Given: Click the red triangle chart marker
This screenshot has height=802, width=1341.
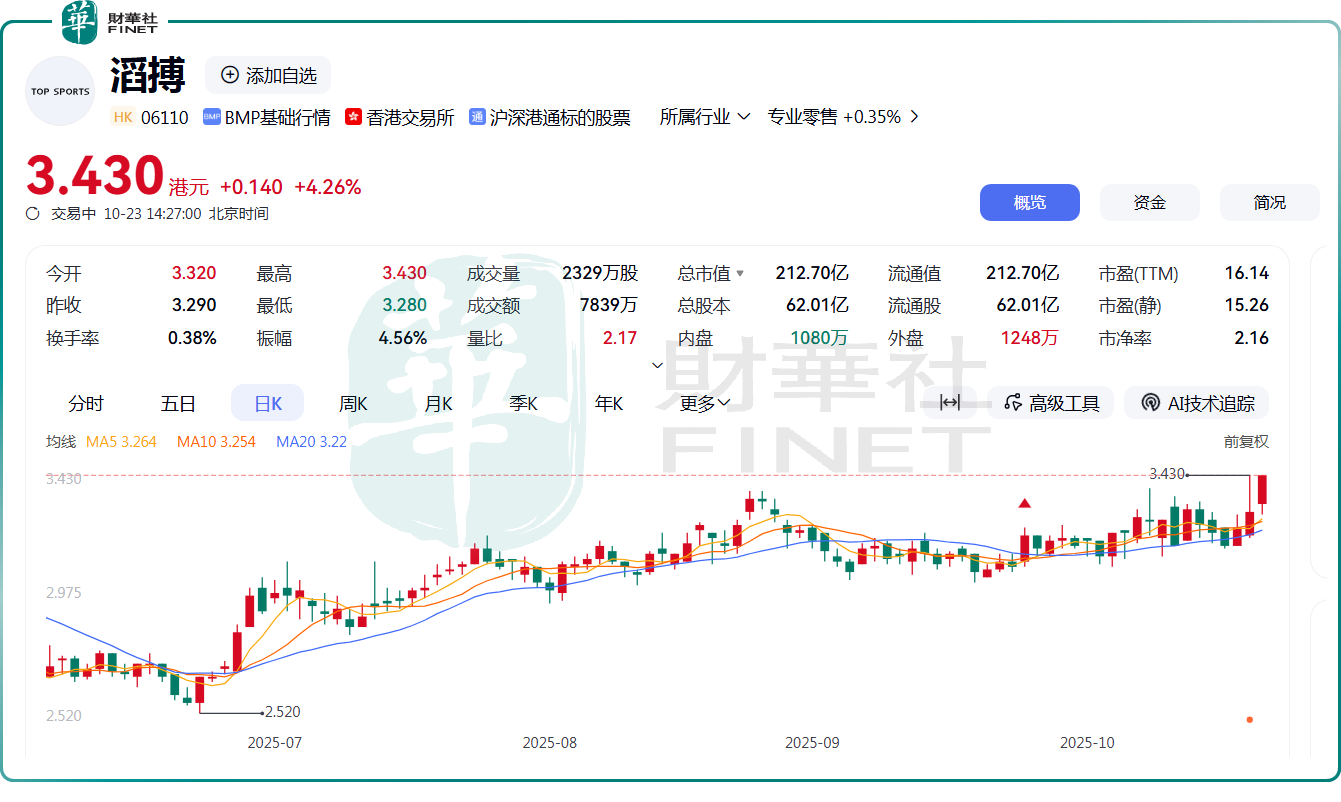Looking at the screenshot, I should (x=1024, y=503).
